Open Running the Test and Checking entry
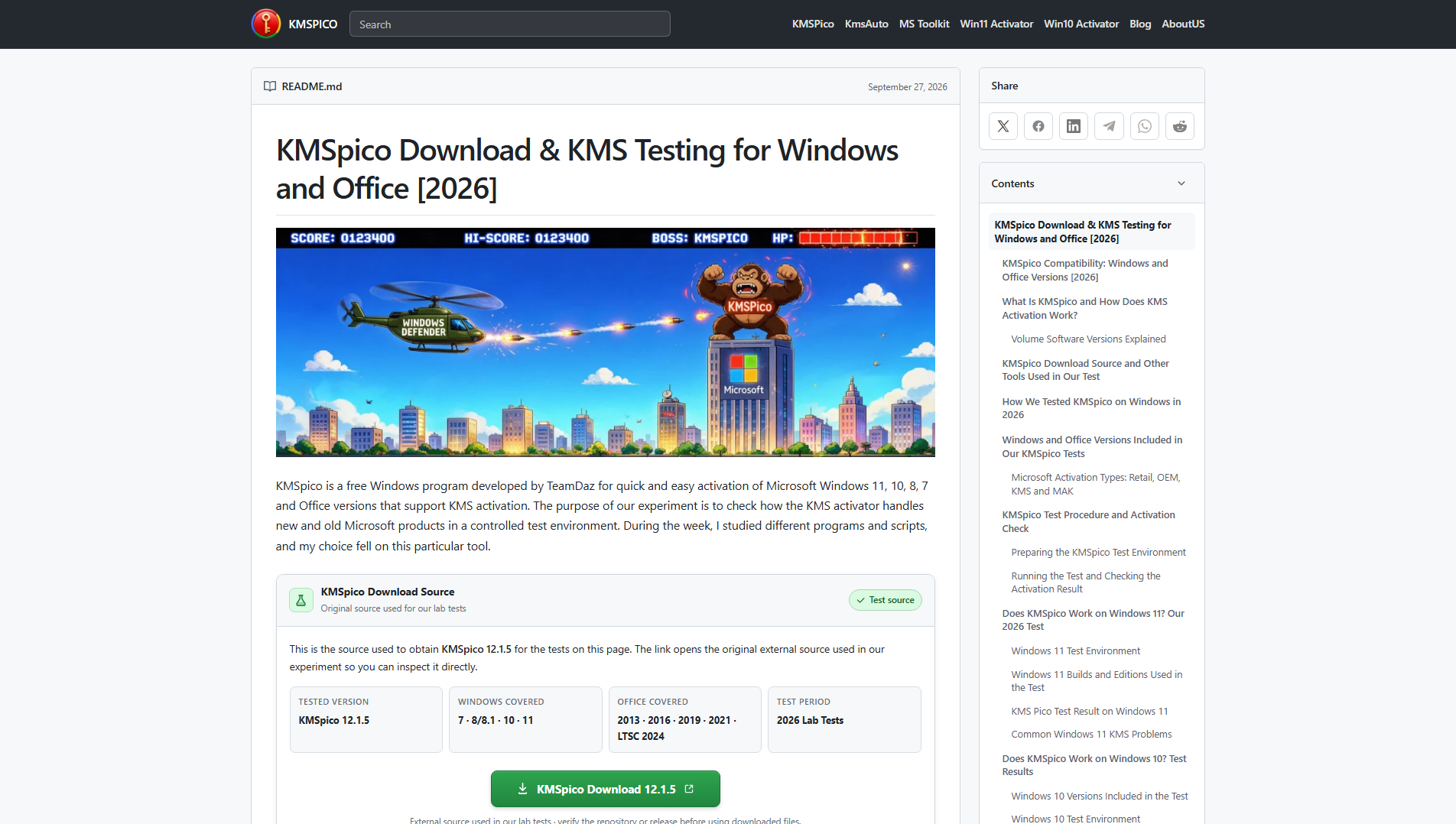Screen dimensions: 1456x824 1086,582
